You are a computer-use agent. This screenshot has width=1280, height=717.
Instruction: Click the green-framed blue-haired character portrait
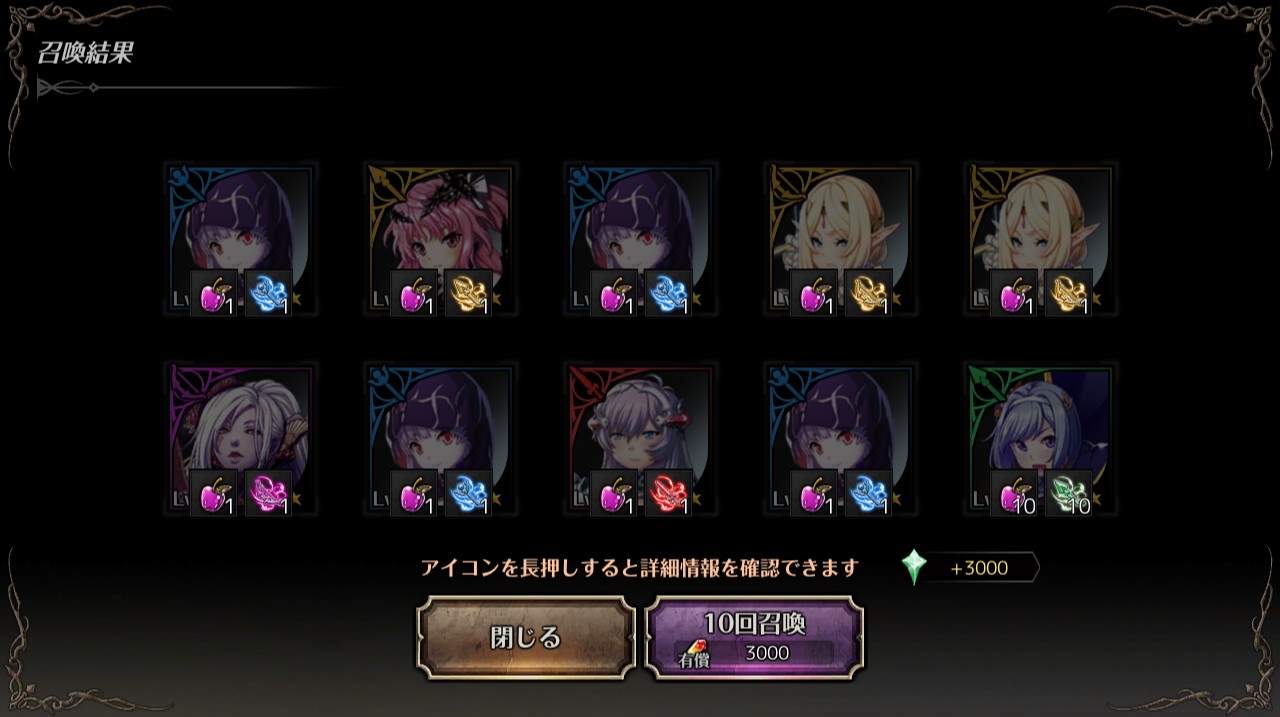tap(1040, 440)
